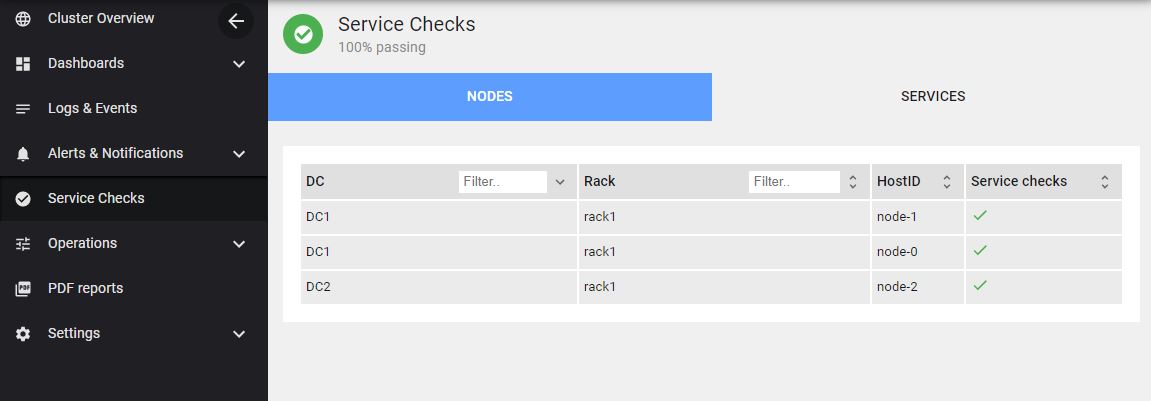Expand the Operations menu chevron
Image resolution: width=1151 pixels, height=401 pixels.
tap(239, 244)
